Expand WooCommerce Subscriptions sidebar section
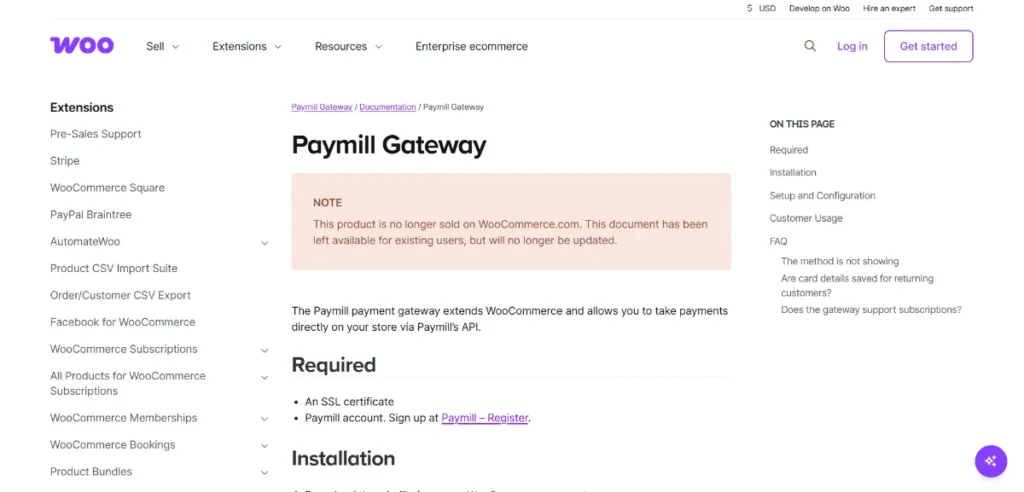Screen dimensions: 1024x492 pos(264,350)
